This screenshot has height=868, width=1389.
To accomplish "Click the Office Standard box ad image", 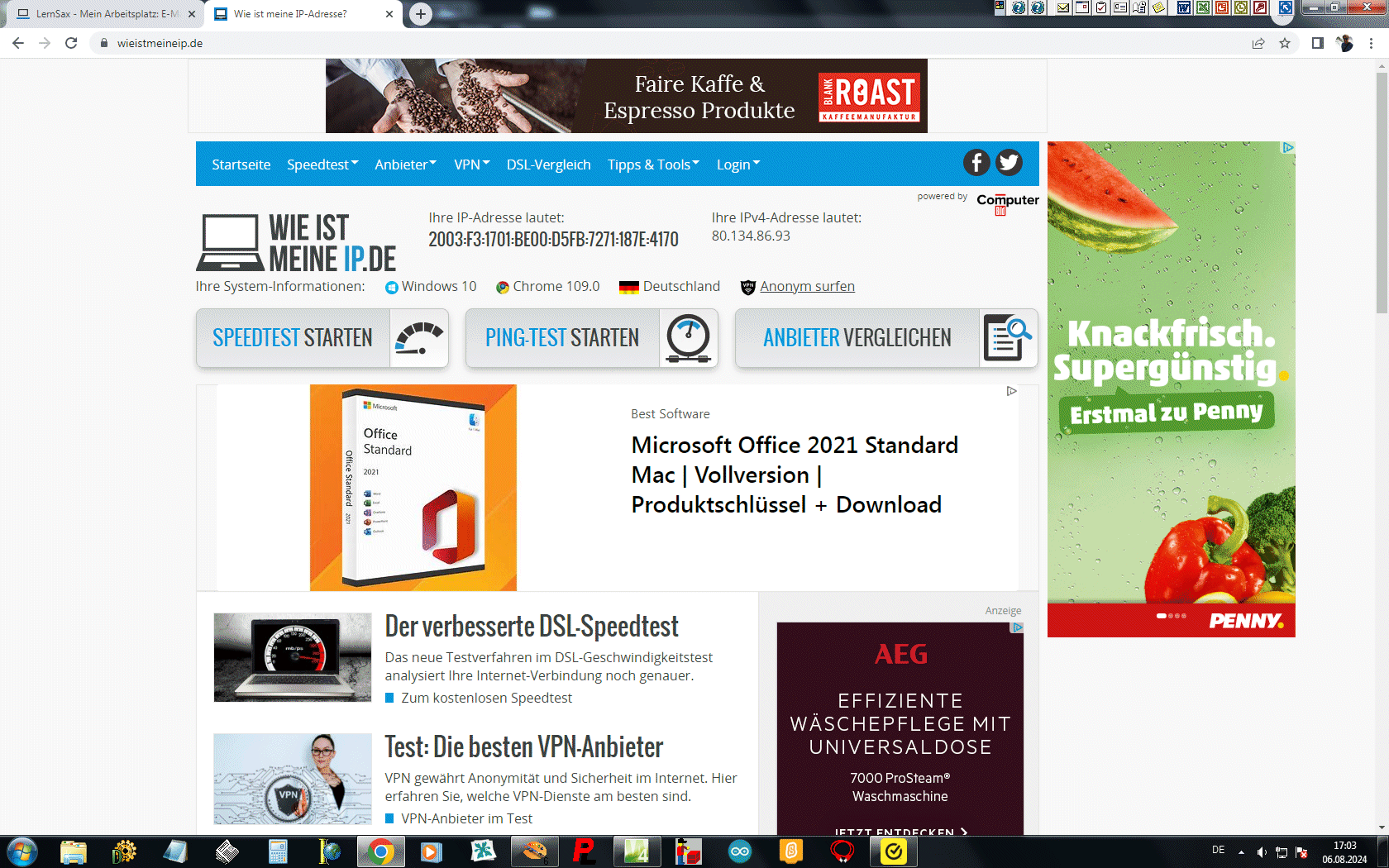I will [x=413, y=488].
